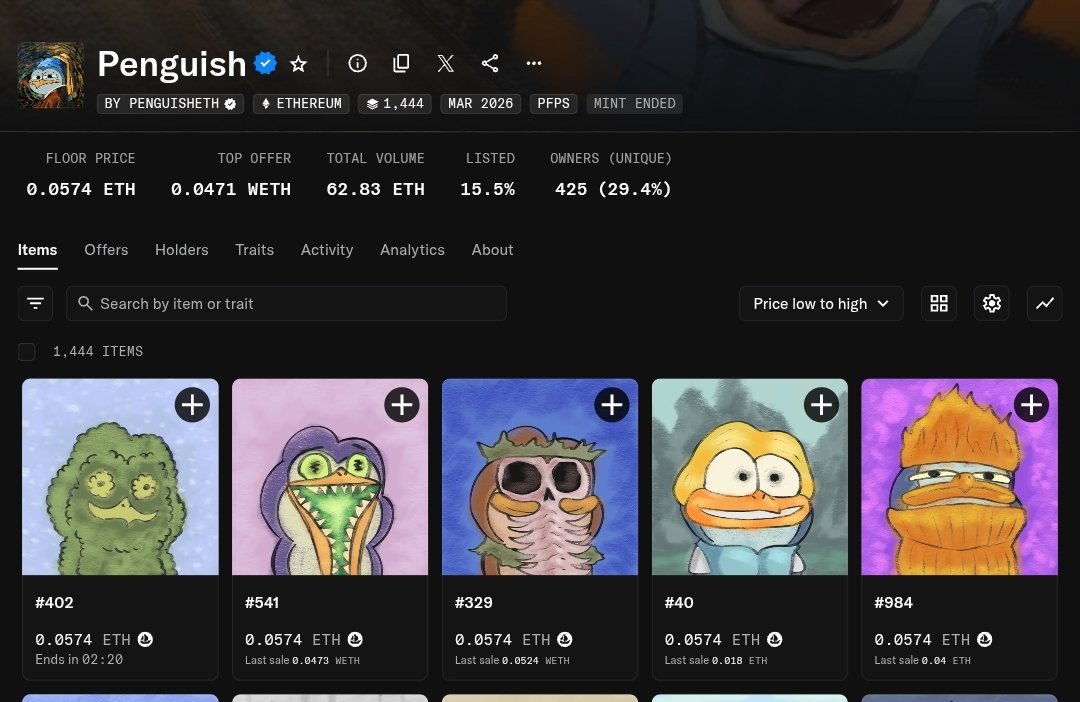The image size is (1080, 702).
Task: Switch to the Holders tab
Action: [x=182, y=250]
